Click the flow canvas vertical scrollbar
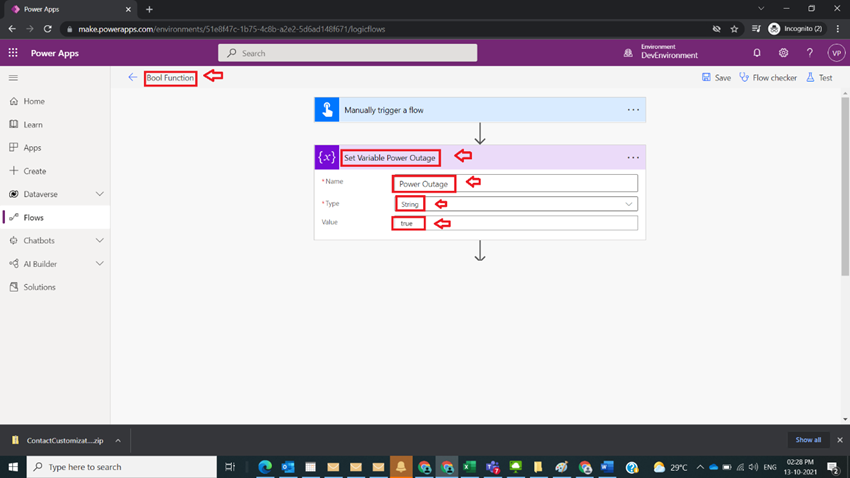 pyautogui.click(x=845, y=186)
